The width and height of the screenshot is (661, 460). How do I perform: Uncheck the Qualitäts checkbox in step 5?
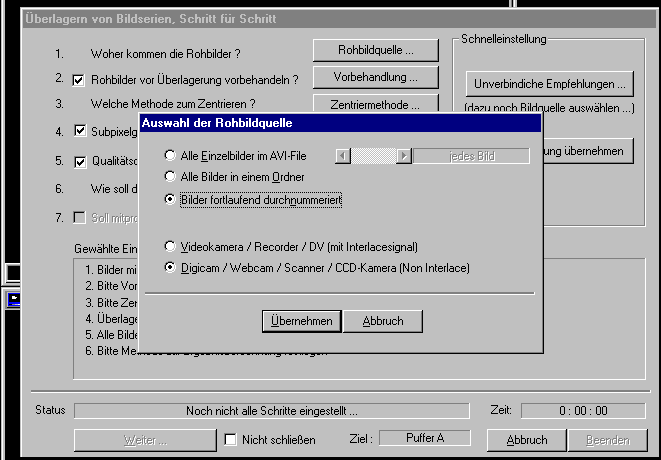(x=80, y=161)
